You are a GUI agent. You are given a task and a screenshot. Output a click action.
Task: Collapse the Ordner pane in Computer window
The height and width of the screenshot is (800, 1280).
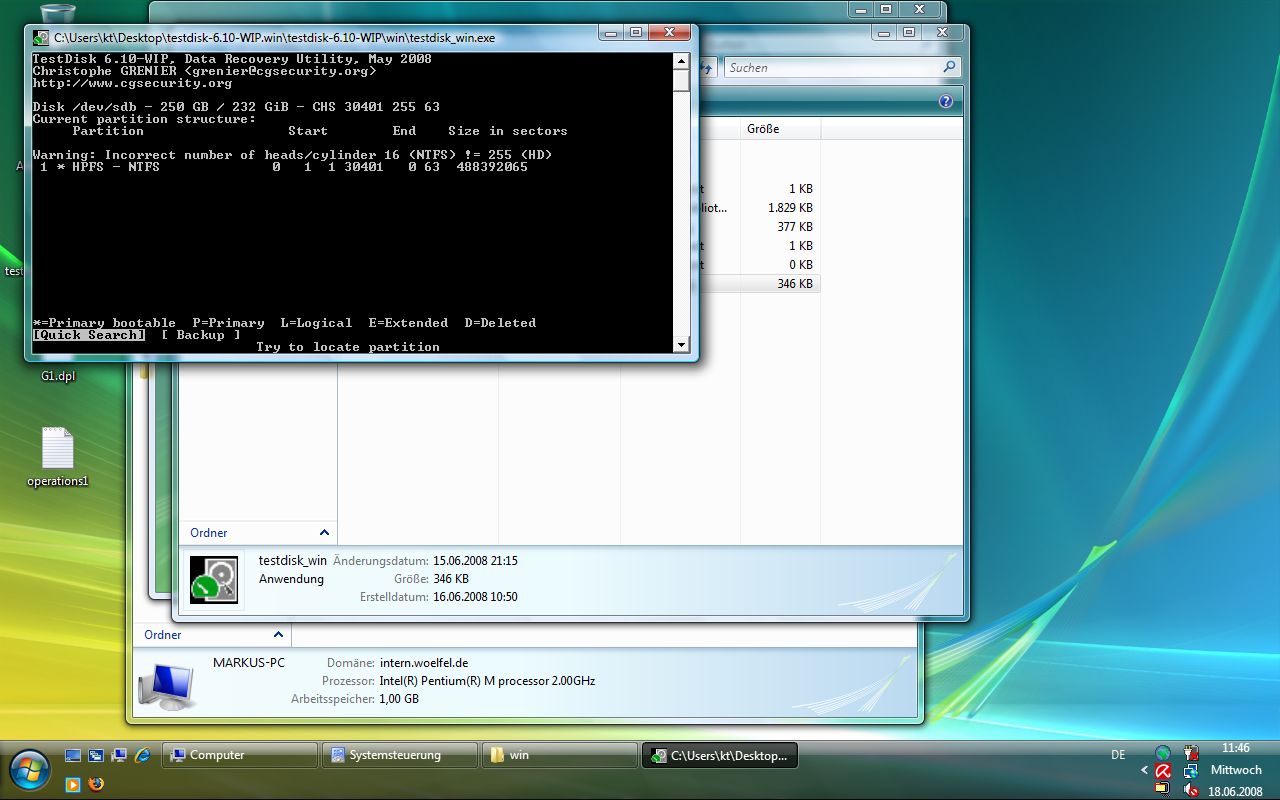[278, 635]
